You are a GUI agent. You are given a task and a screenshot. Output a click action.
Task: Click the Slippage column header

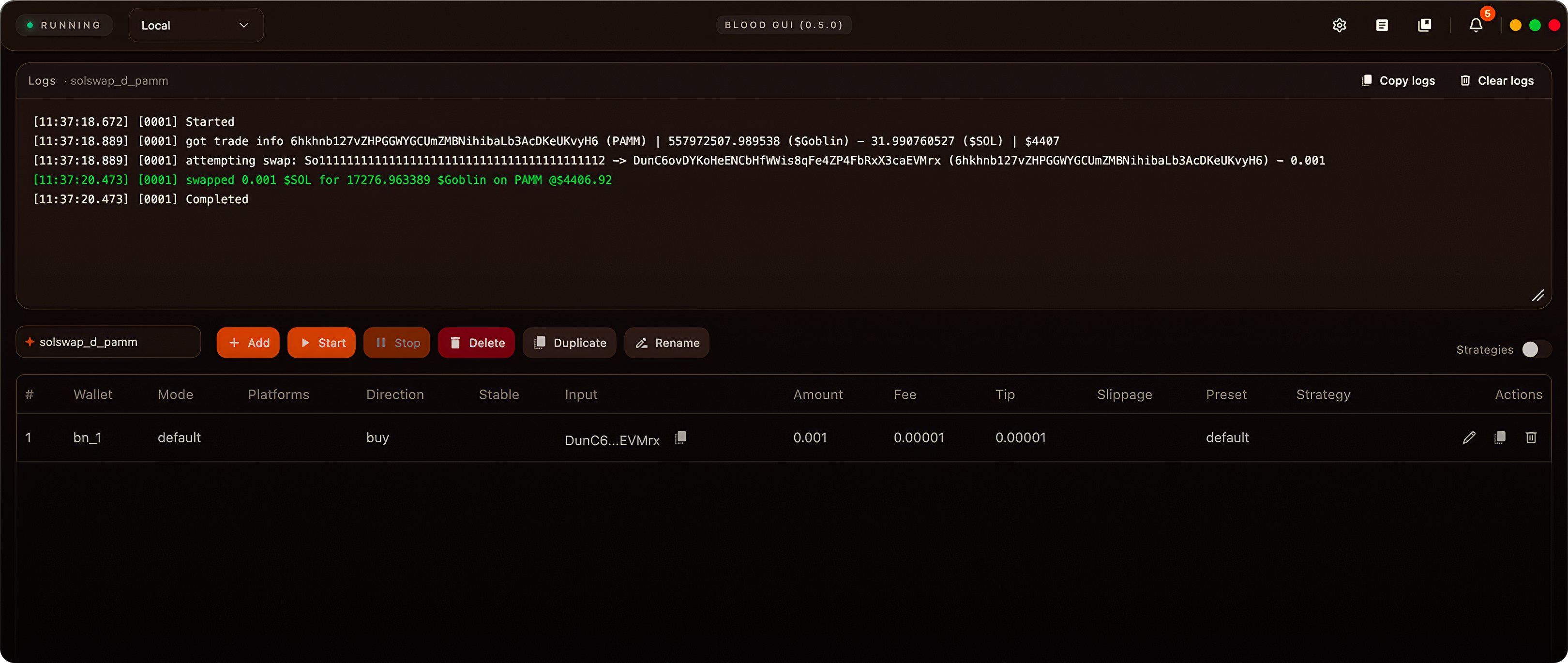coord(1124,394)
